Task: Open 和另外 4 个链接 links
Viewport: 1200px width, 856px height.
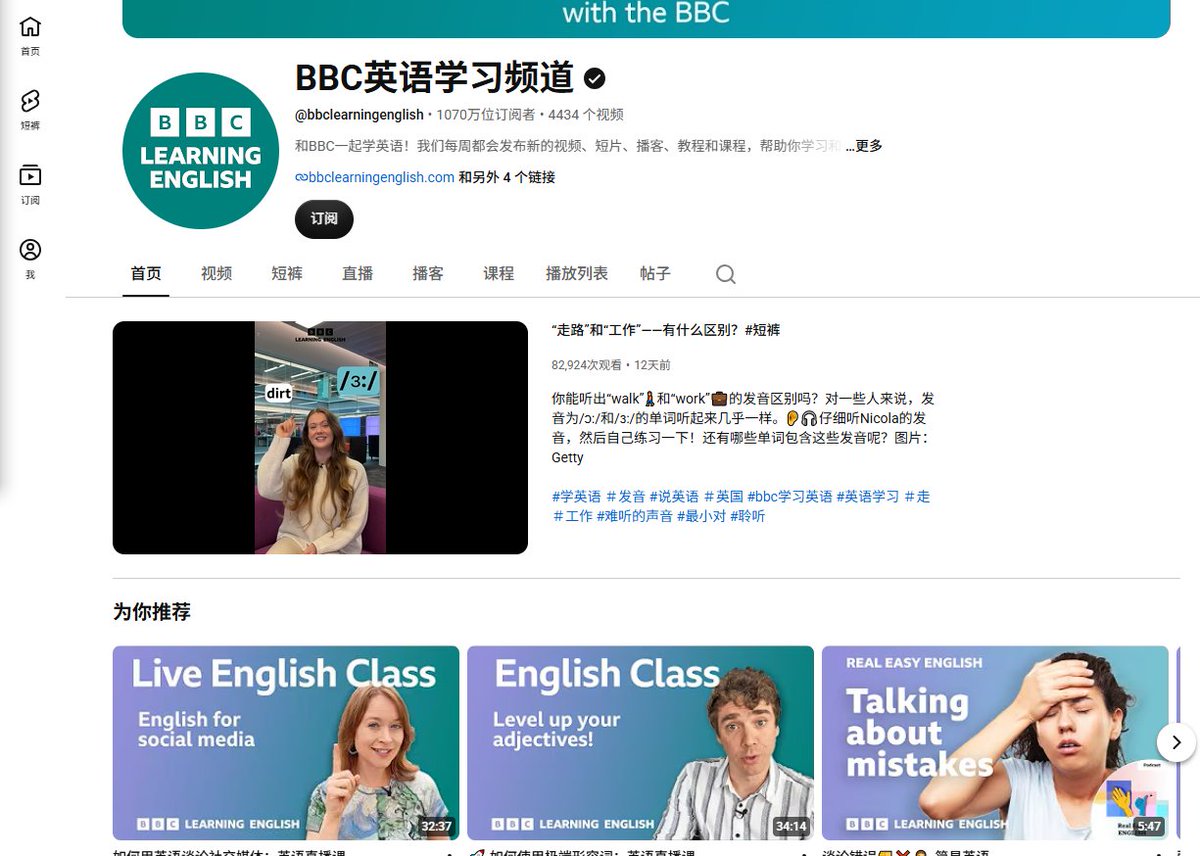Action: [x=507, y=177]
